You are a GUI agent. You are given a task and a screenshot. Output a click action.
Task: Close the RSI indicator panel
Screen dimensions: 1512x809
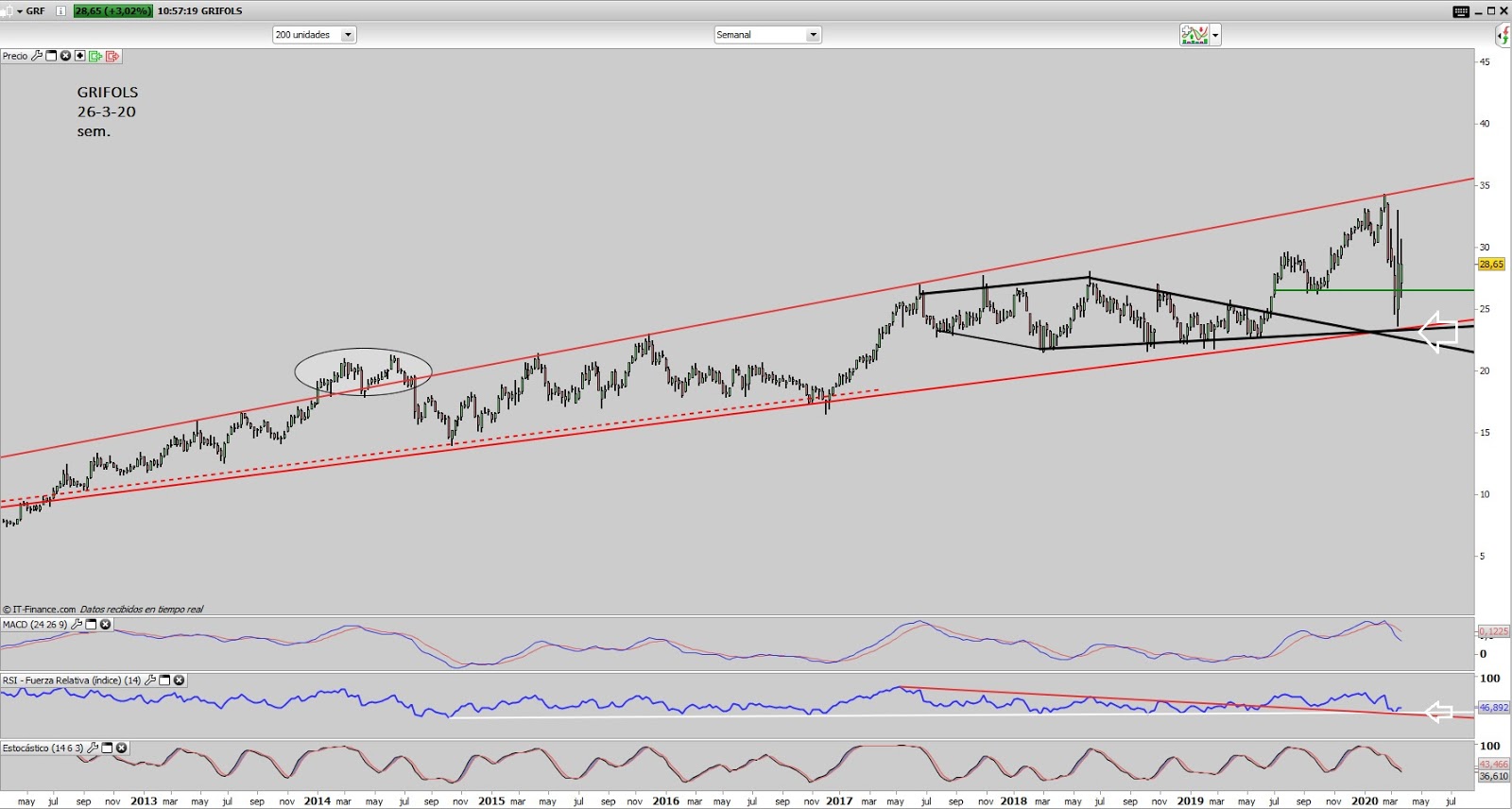[x=179, y=680]
